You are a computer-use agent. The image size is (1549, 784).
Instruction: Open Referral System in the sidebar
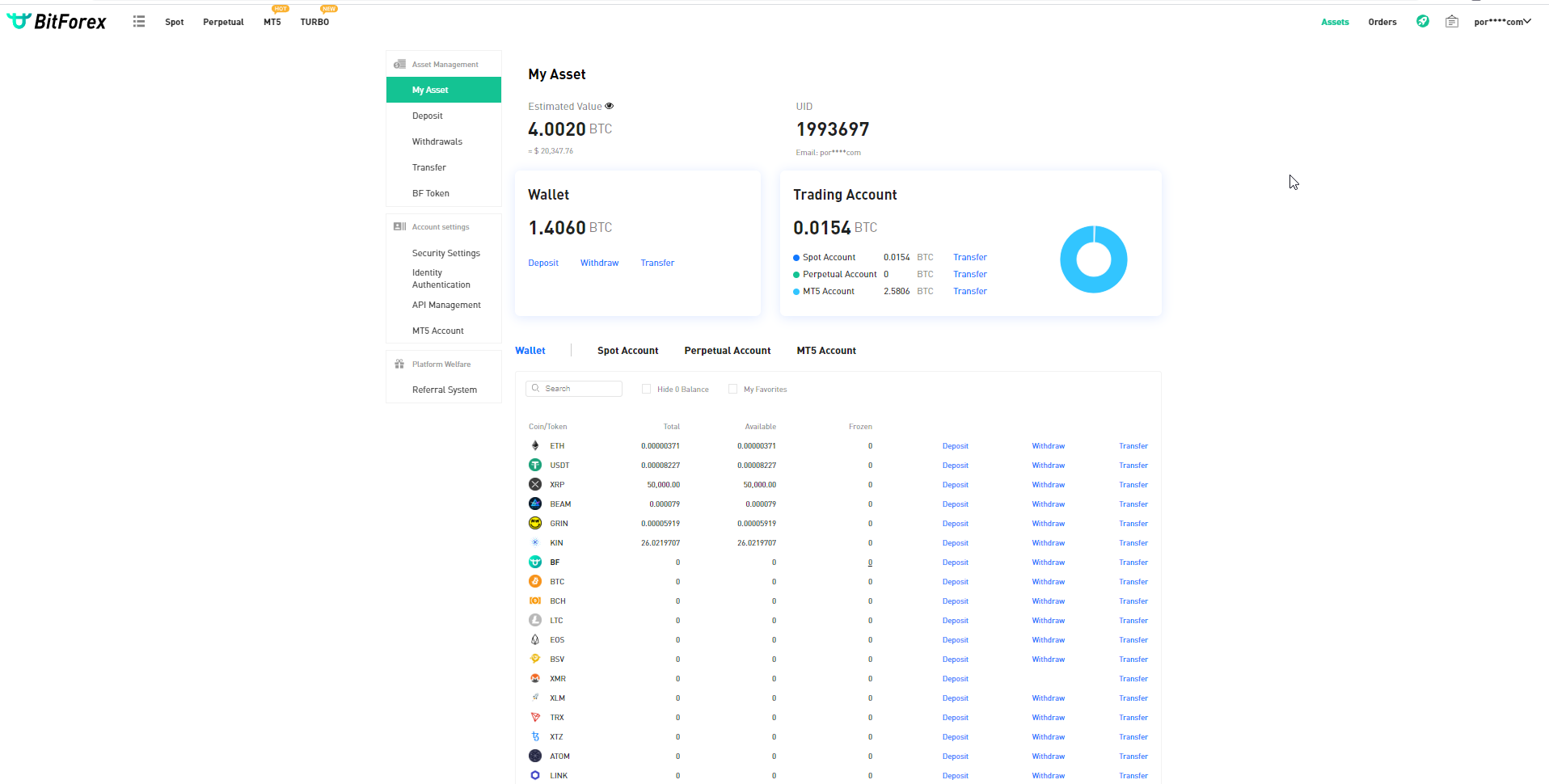click(444, 390)
